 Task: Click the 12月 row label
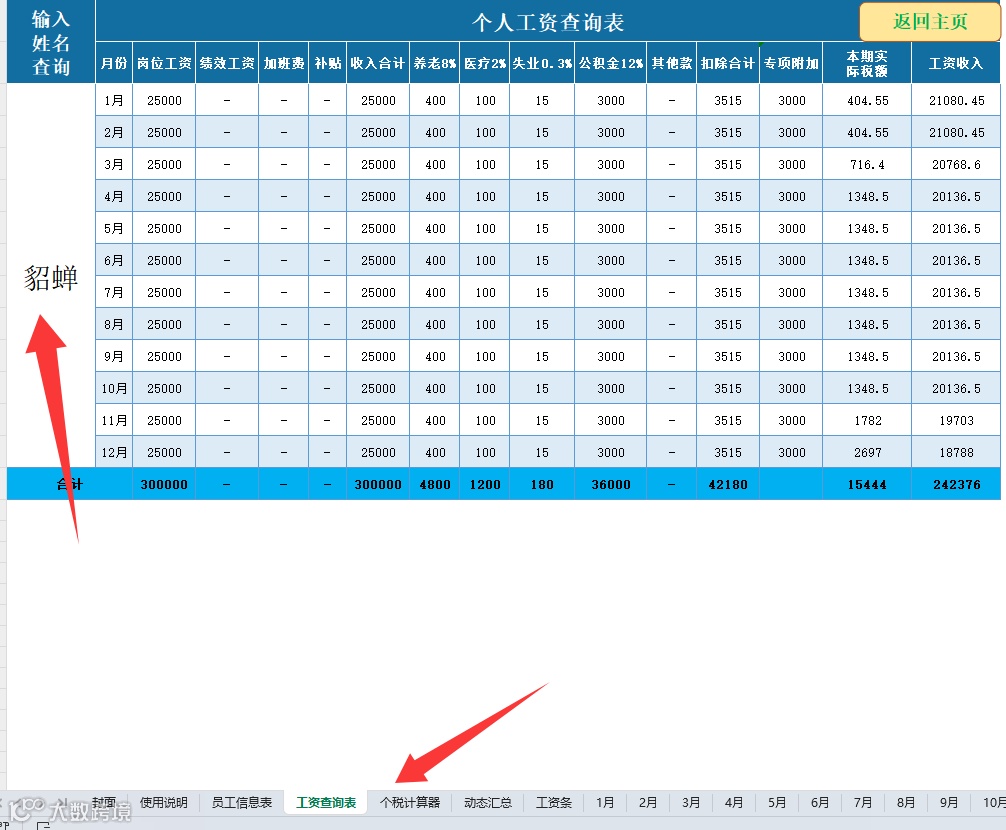click(x=114, y=452)
